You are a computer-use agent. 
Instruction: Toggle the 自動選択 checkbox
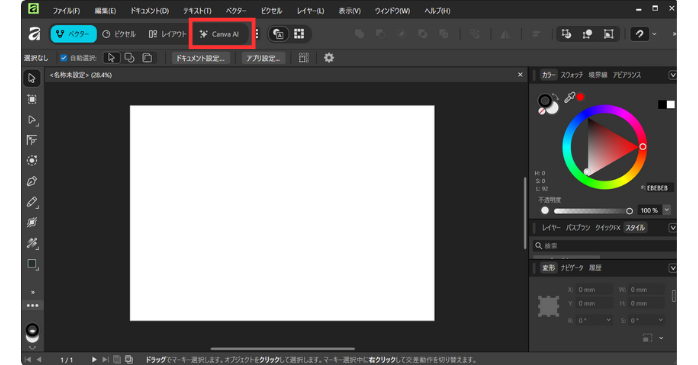point(64,58)
